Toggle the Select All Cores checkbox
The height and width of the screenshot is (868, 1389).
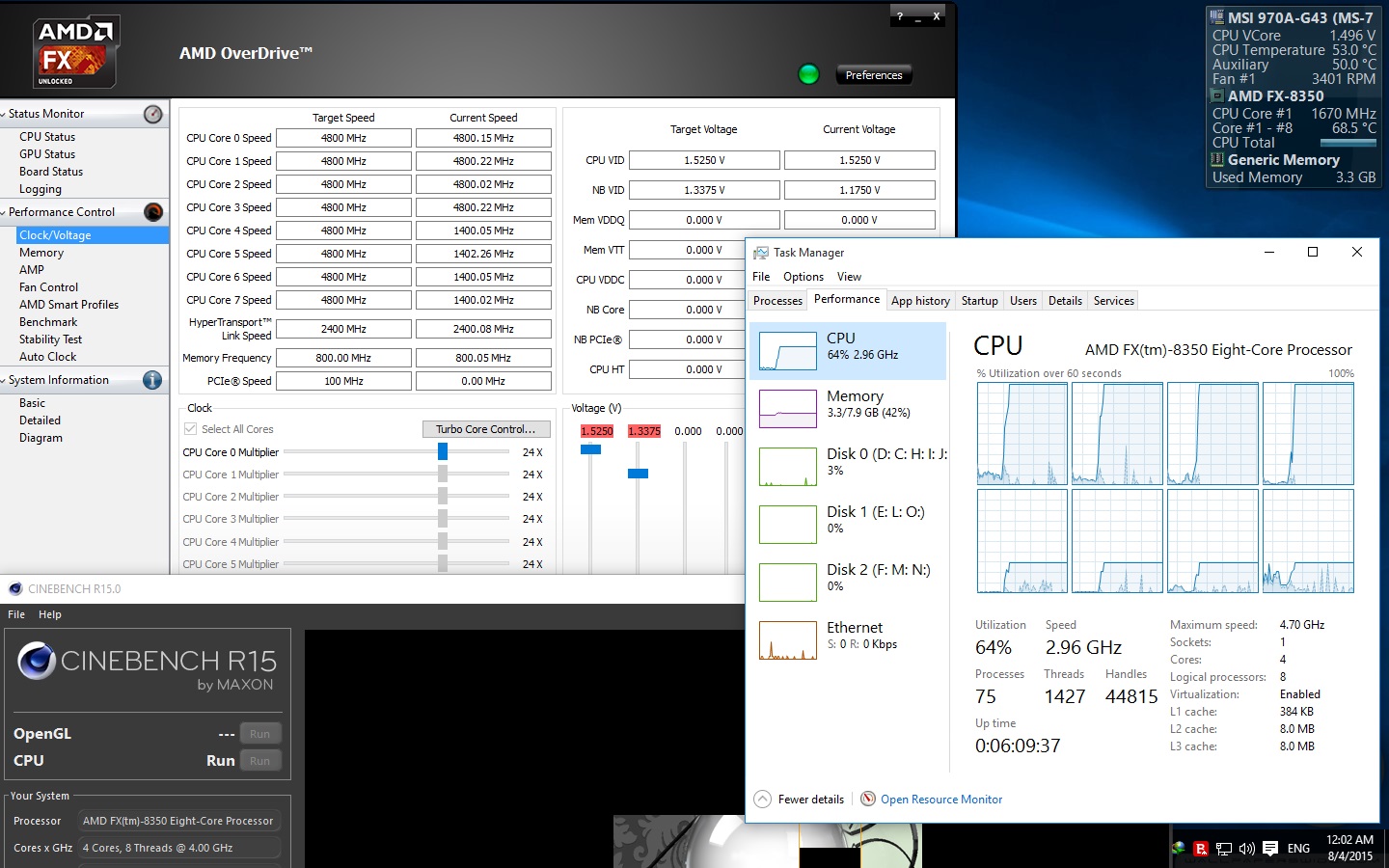(x=189, y=428)
